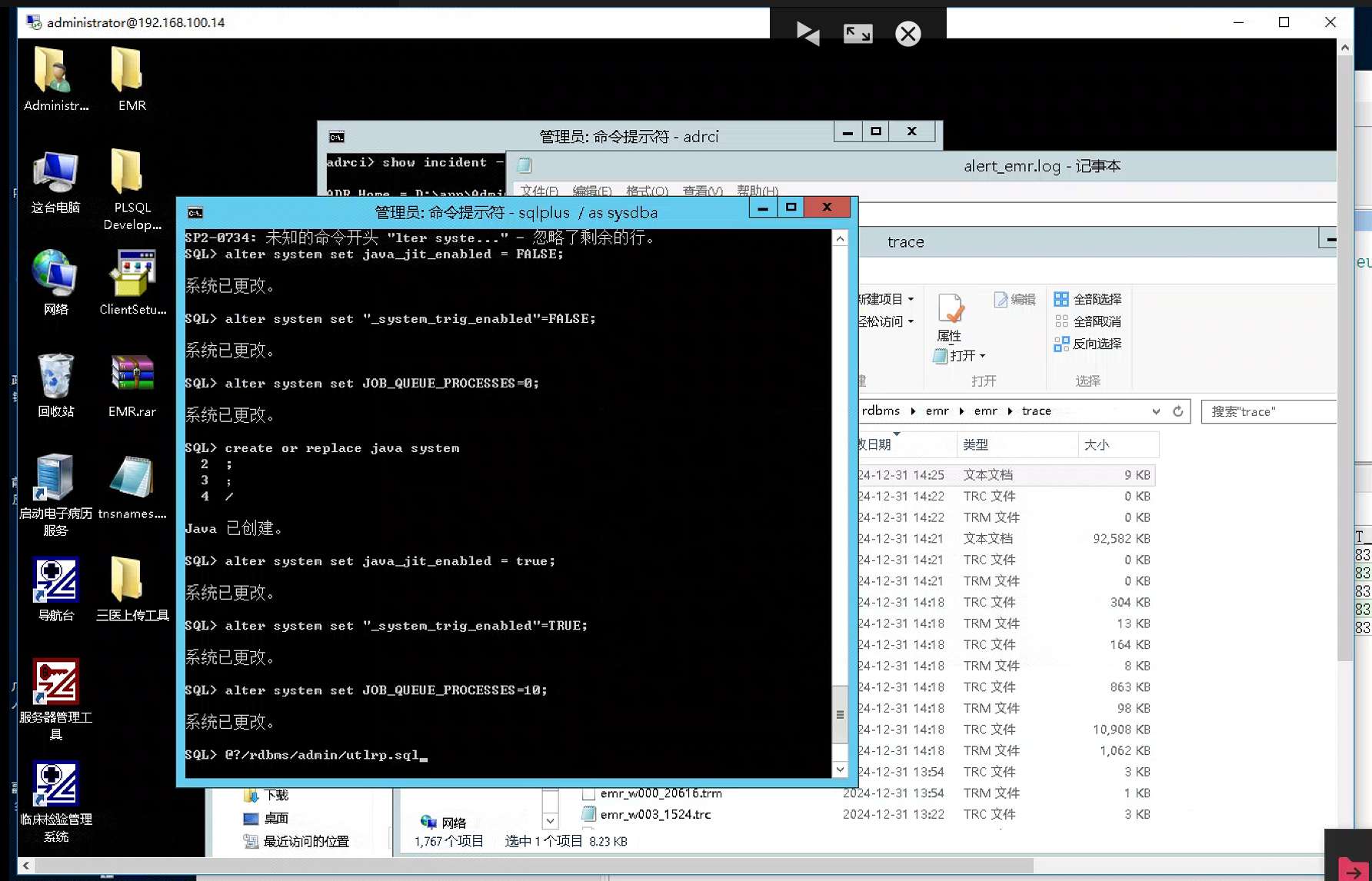Viewport: 1372px width, 881px height.
Task: Click the Notepad icon in alert_emr.log title
Action: click(x=524, y=165)
